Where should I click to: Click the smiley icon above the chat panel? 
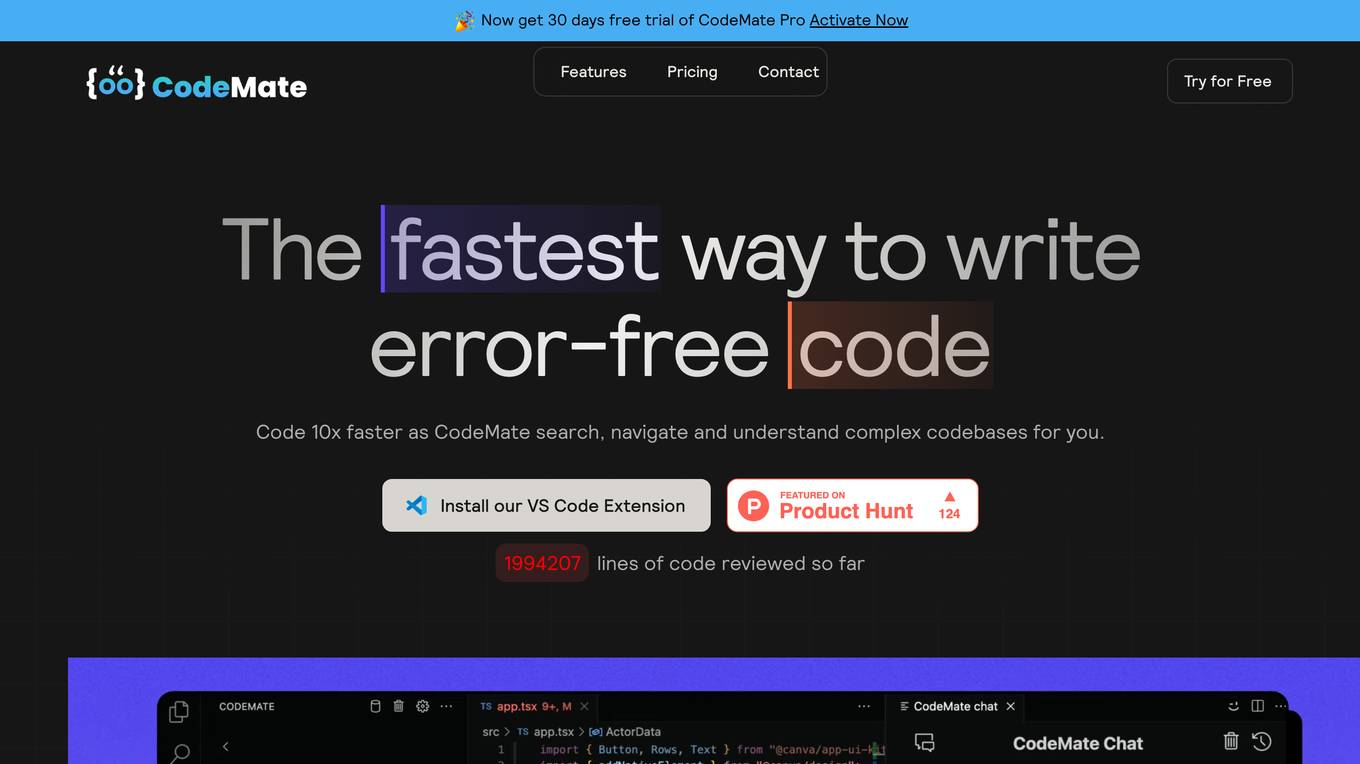pyautogui.click(x=1233, y=706)
